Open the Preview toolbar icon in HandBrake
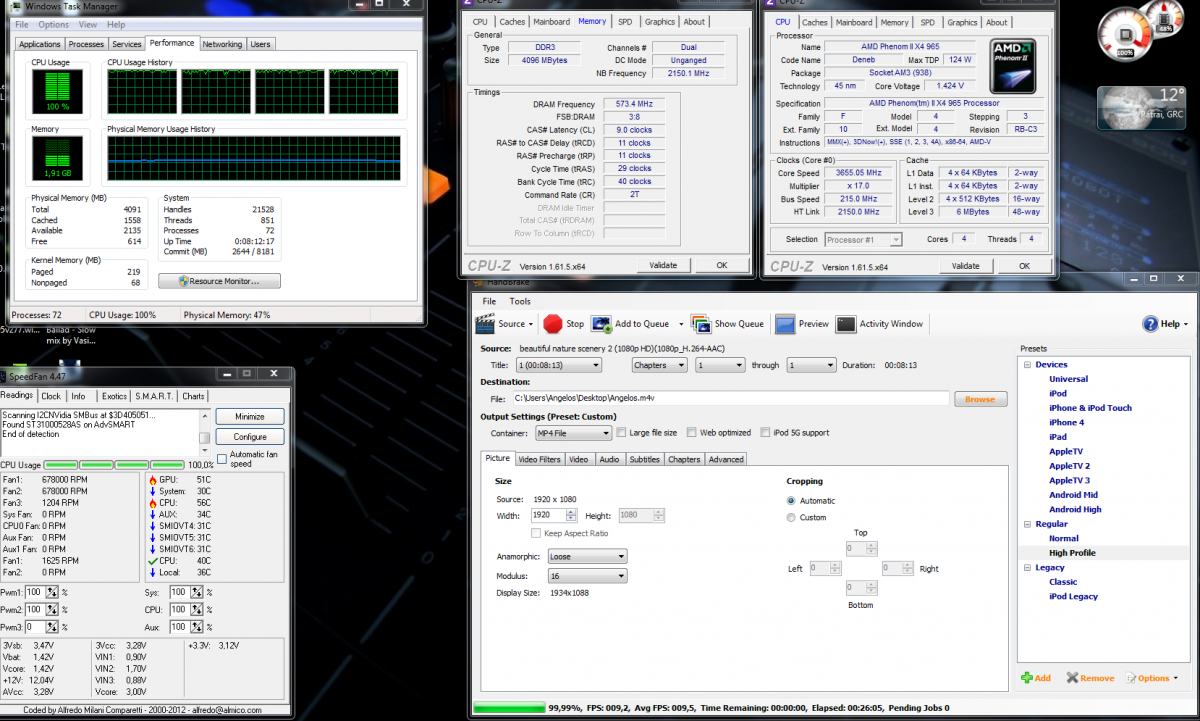This screenshot has height=721, width=1200. (x=785, y=323)
